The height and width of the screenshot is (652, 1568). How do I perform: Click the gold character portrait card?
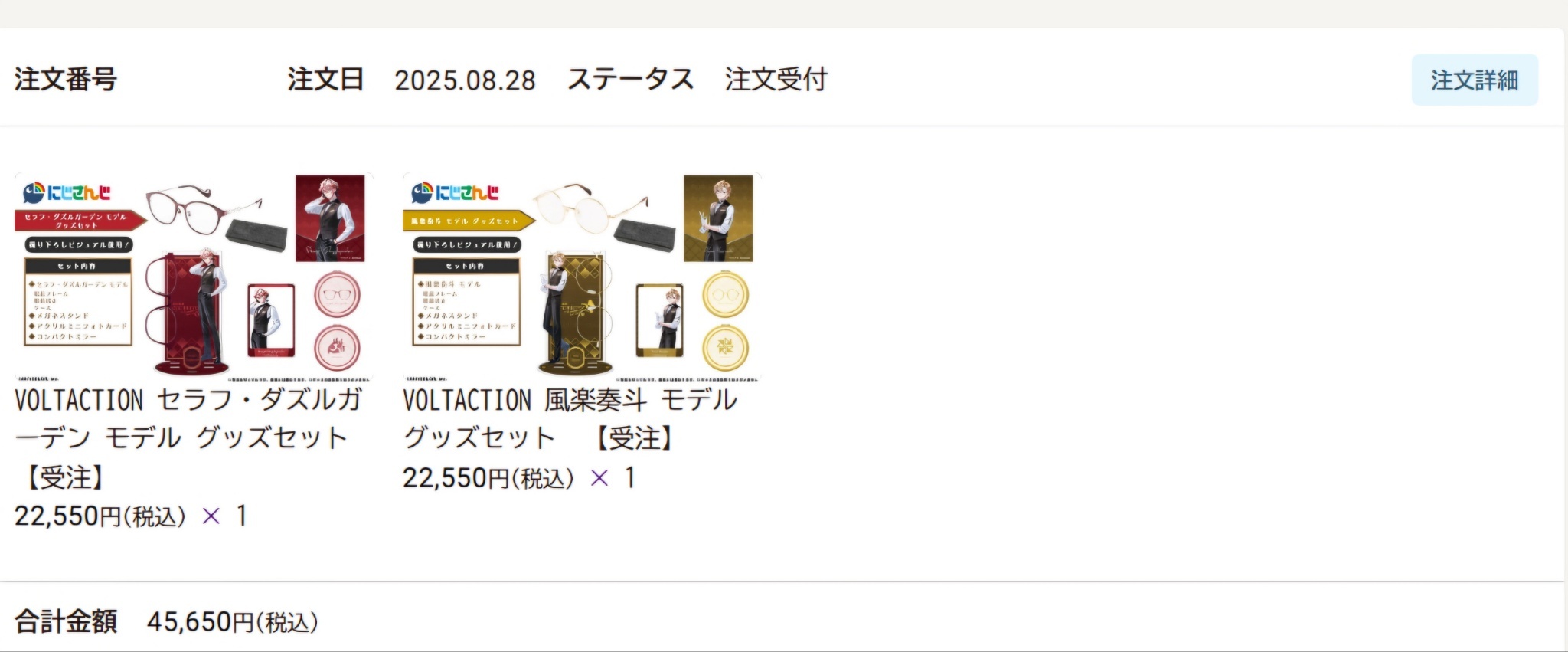point(718,218)
